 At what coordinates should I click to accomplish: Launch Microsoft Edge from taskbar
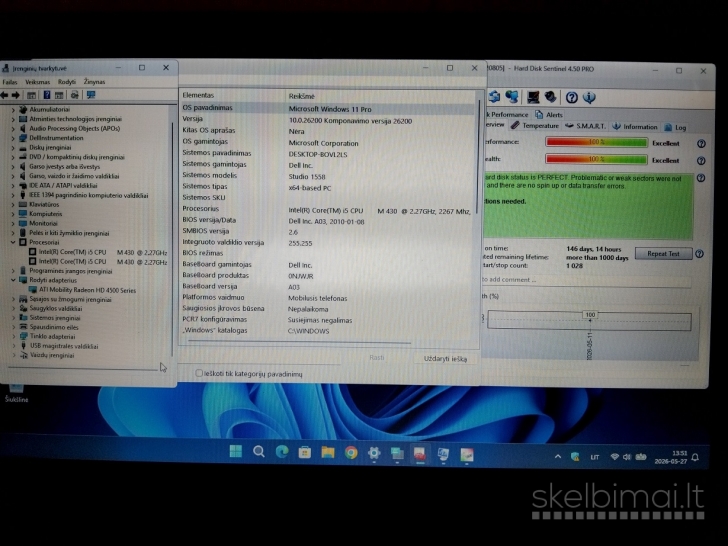pyautogui.click(x=282, y=452)
